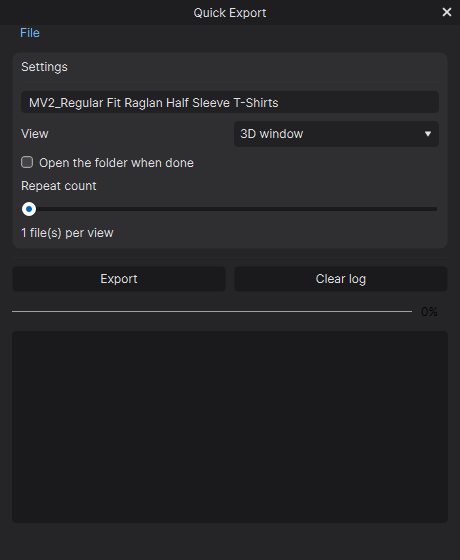Click inside the empty log output area
This screenshot has height=560, width=460.
point(230,427)
